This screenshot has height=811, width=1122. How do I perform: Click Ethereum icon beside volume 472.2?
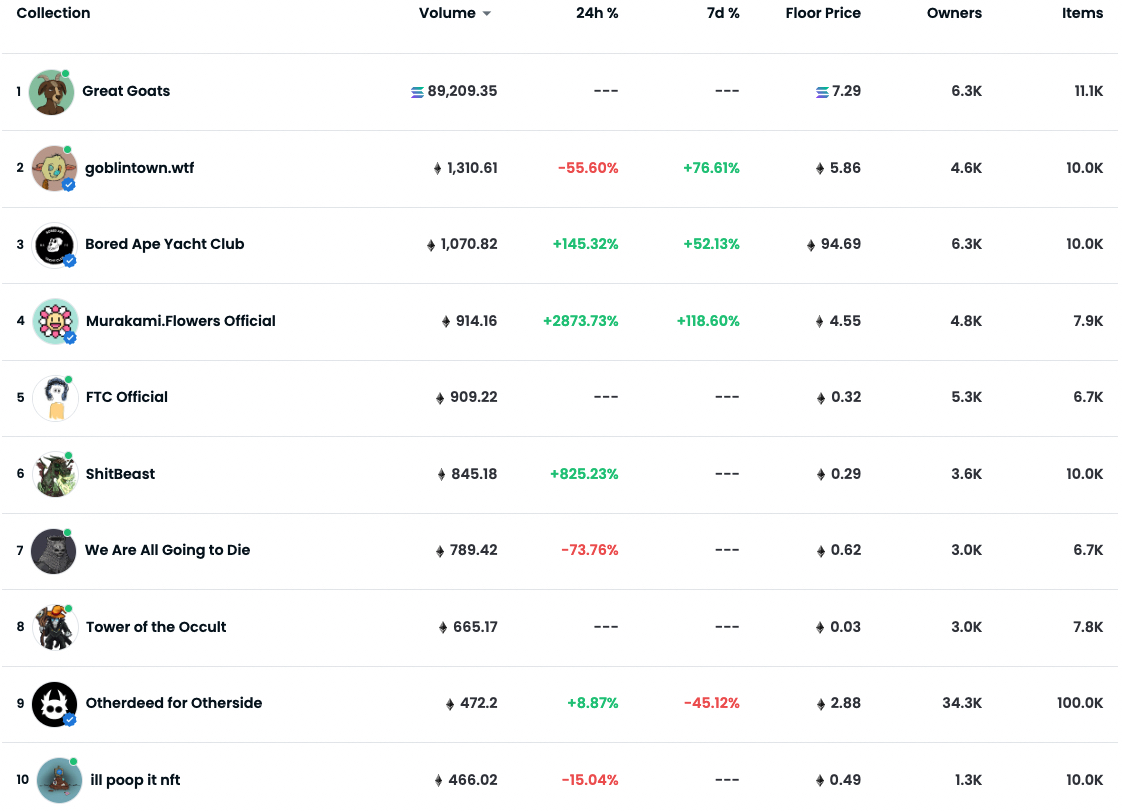[450, 704]
